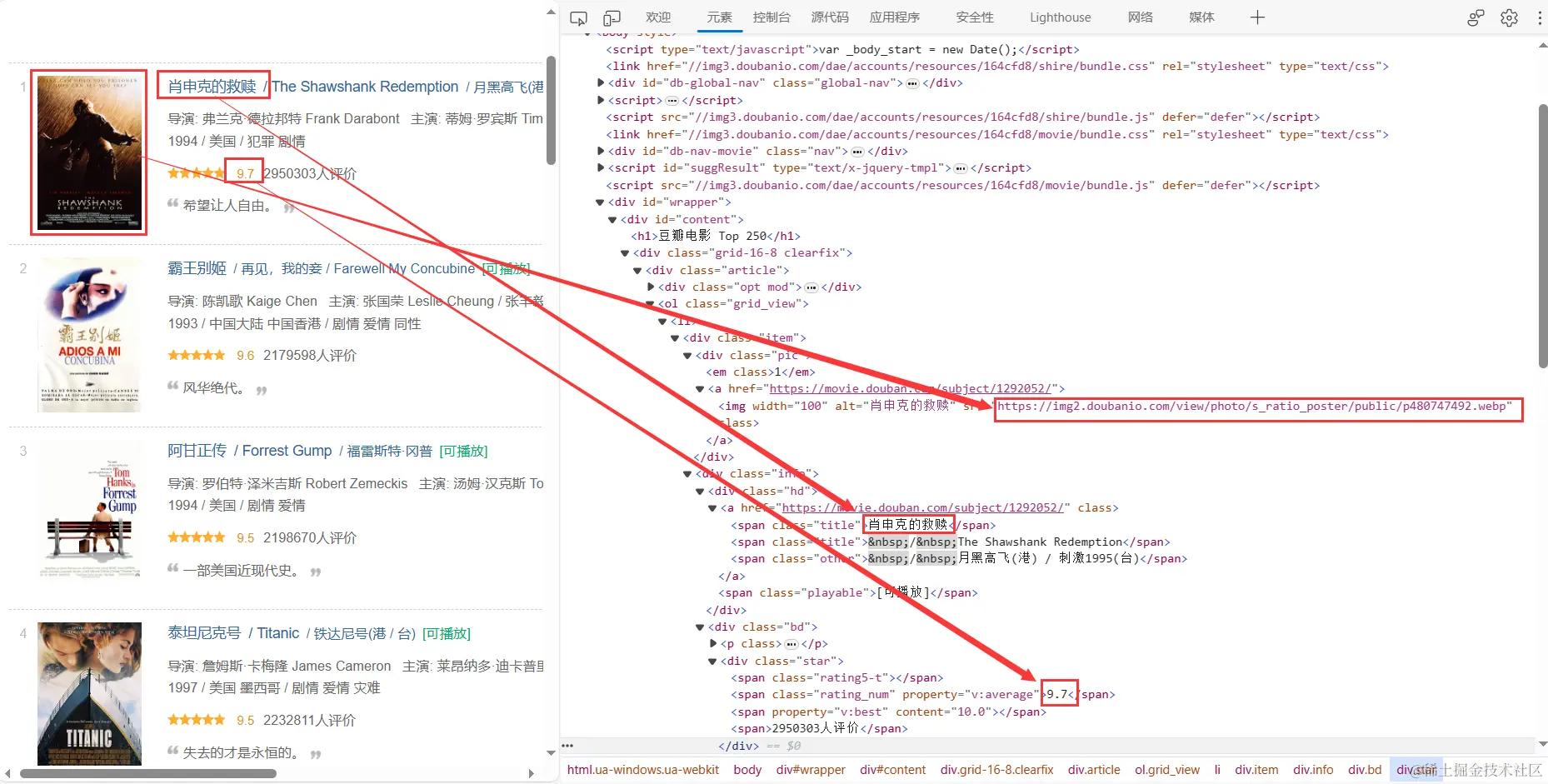Click the Titanic poster thumbnail
Viewport: 1548px width, 784px height.
[x=89, y=694]
